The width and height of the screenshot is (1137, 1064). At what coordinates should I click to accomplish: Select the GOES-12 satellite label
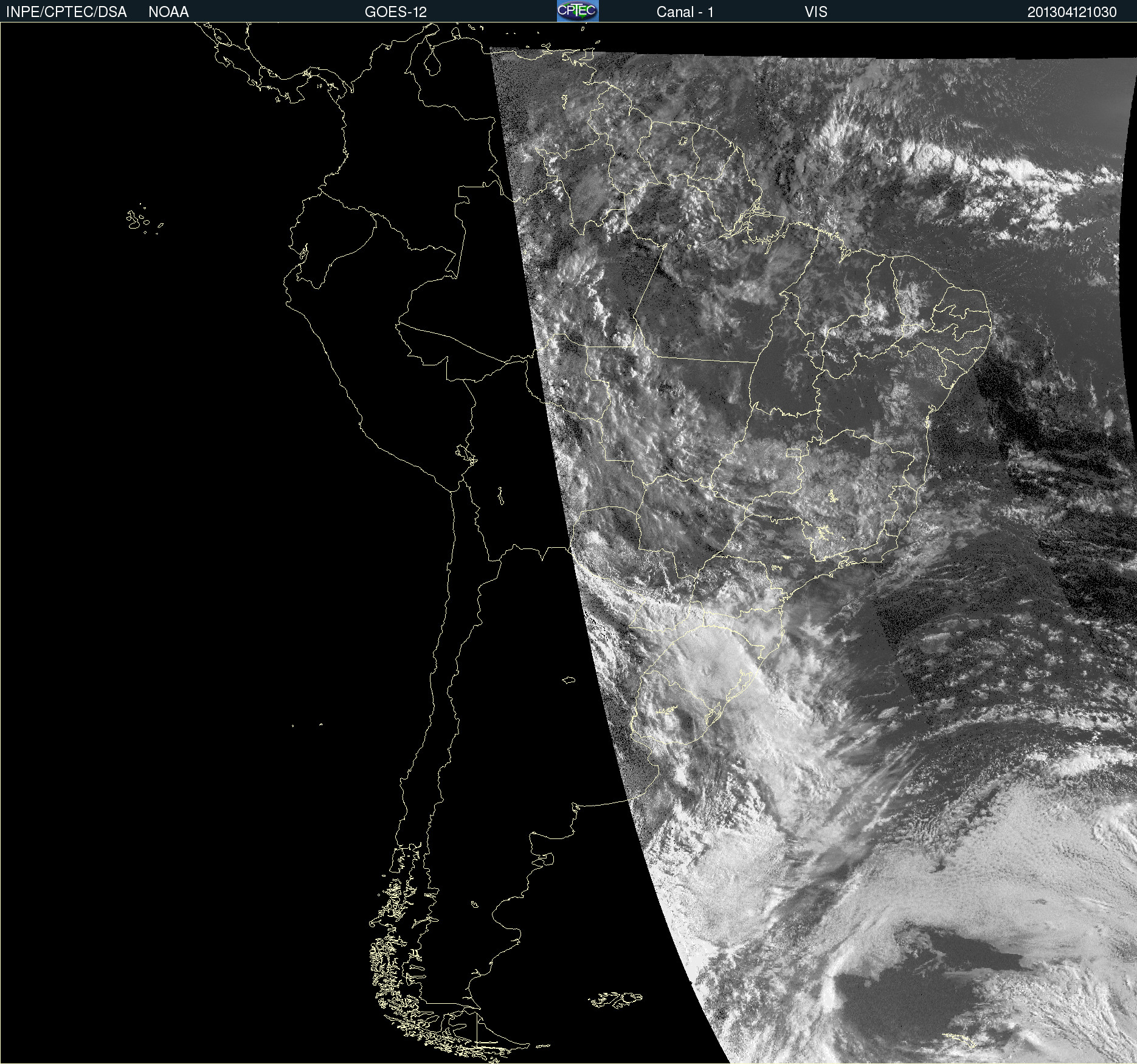point(396,12)
